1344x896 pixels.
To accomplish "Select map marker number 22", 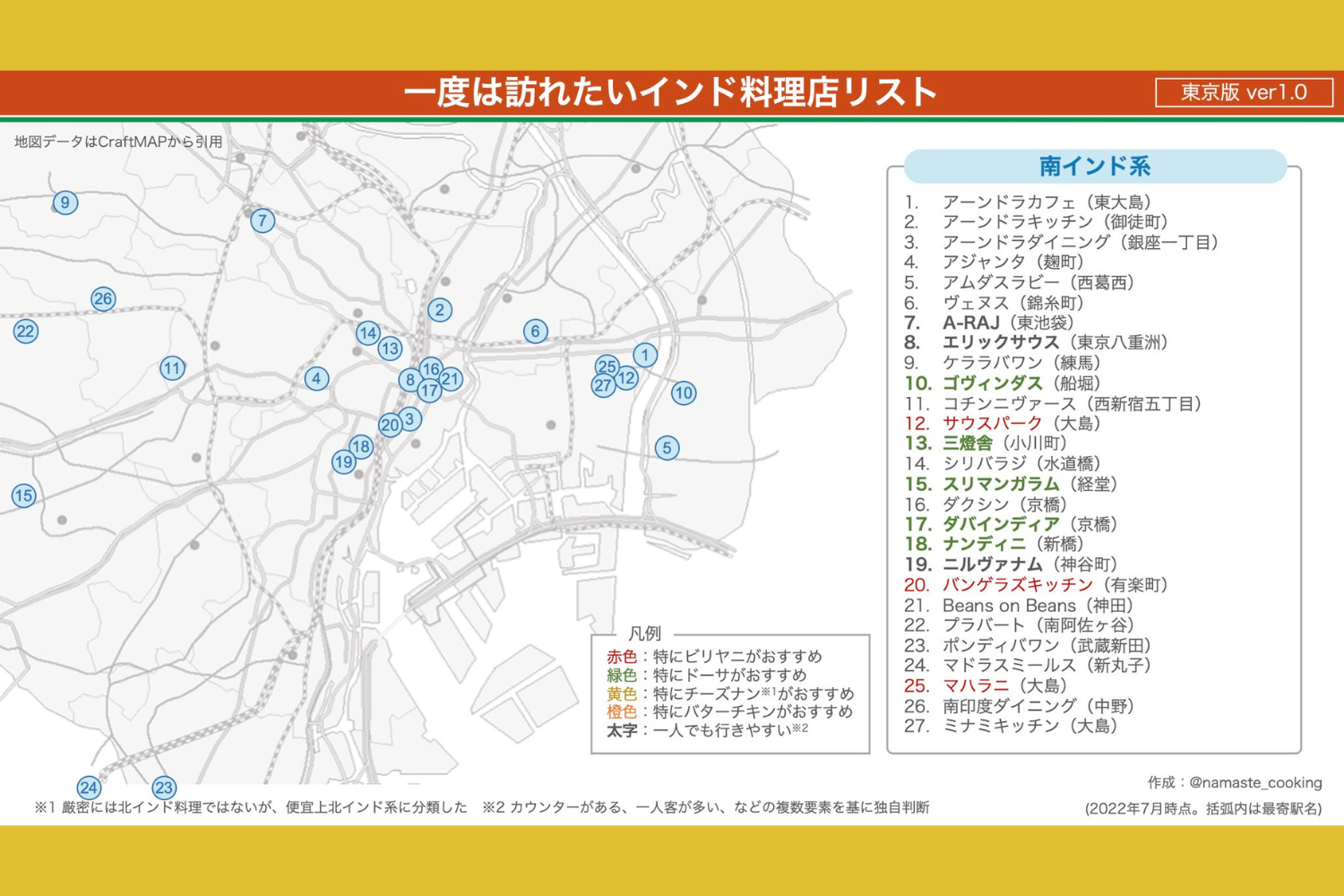I will pyautogui.click(x=25, y=332).
